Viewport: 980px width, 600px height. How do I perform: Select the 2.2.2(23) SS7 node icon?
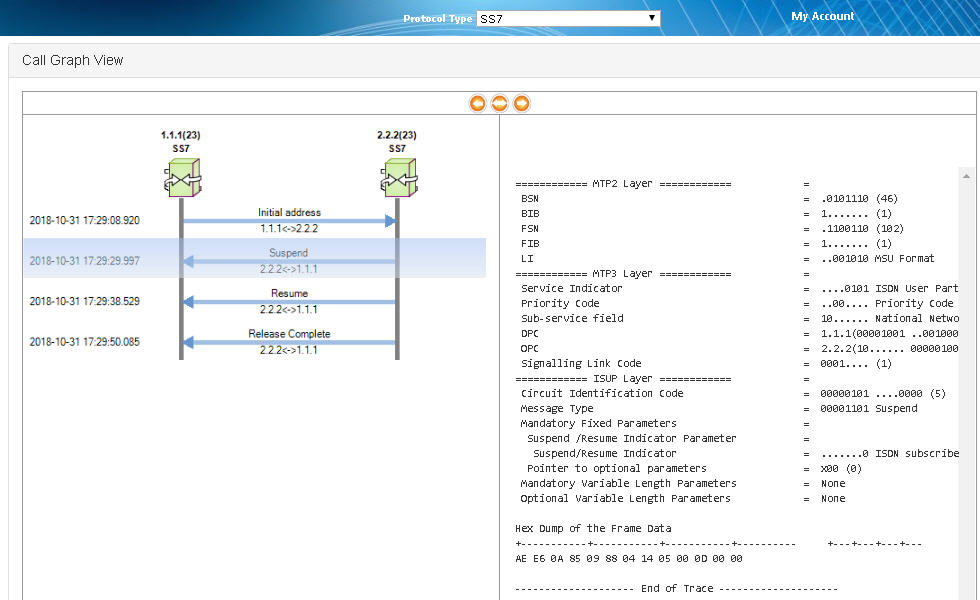click(x=398, y=178)
